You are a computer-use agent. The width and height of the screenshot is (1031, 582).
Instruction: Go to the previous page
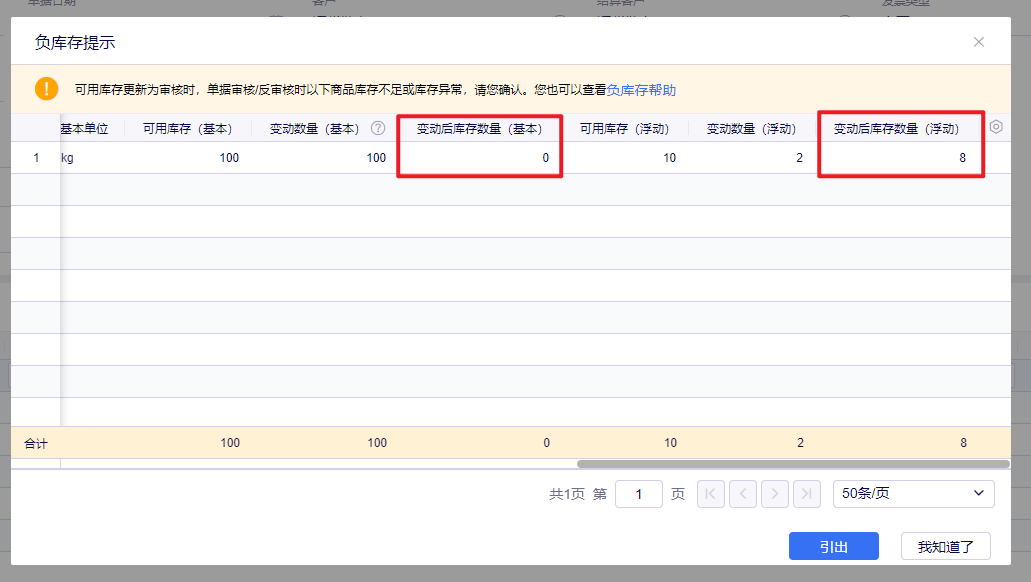(743, 494)
